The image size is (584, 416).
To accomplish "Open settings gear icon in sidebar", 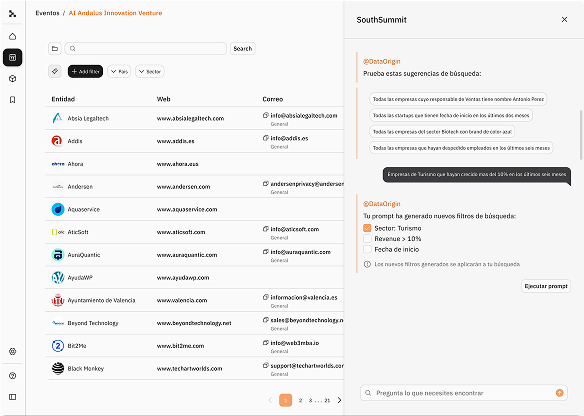I will coord(13,351).
